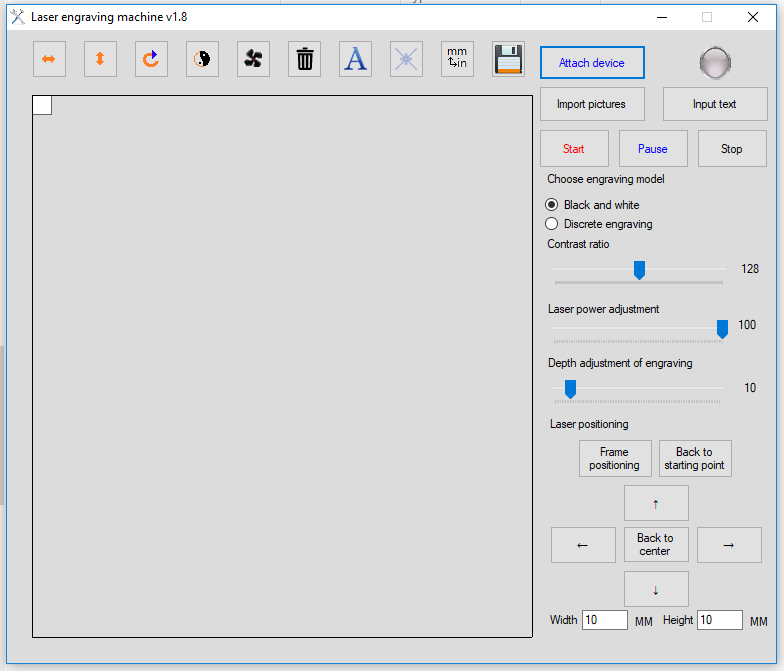Move laser left with left arrow
784x671 pixels.
click(x=583, y=545)
